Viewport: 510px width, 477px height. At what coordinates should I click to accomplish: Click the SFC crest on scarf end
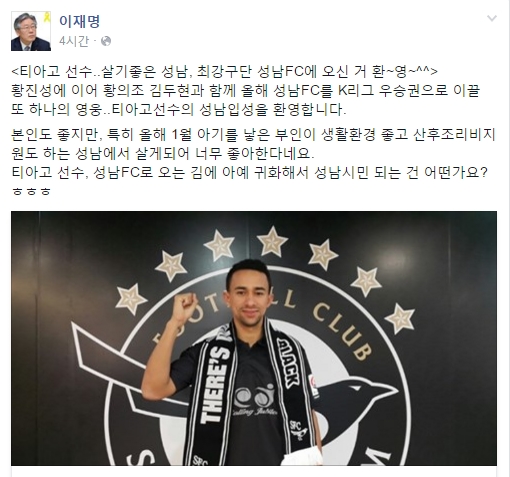[x=298, y=430]
